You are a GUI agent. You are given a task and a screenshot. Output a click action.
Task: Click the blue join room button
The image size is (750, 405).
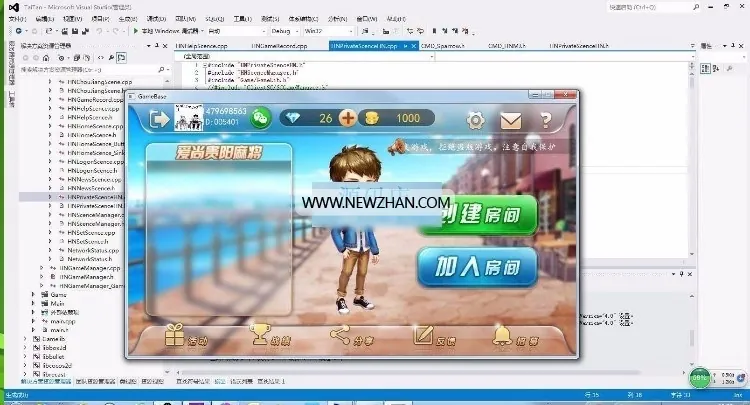point(477,267)
